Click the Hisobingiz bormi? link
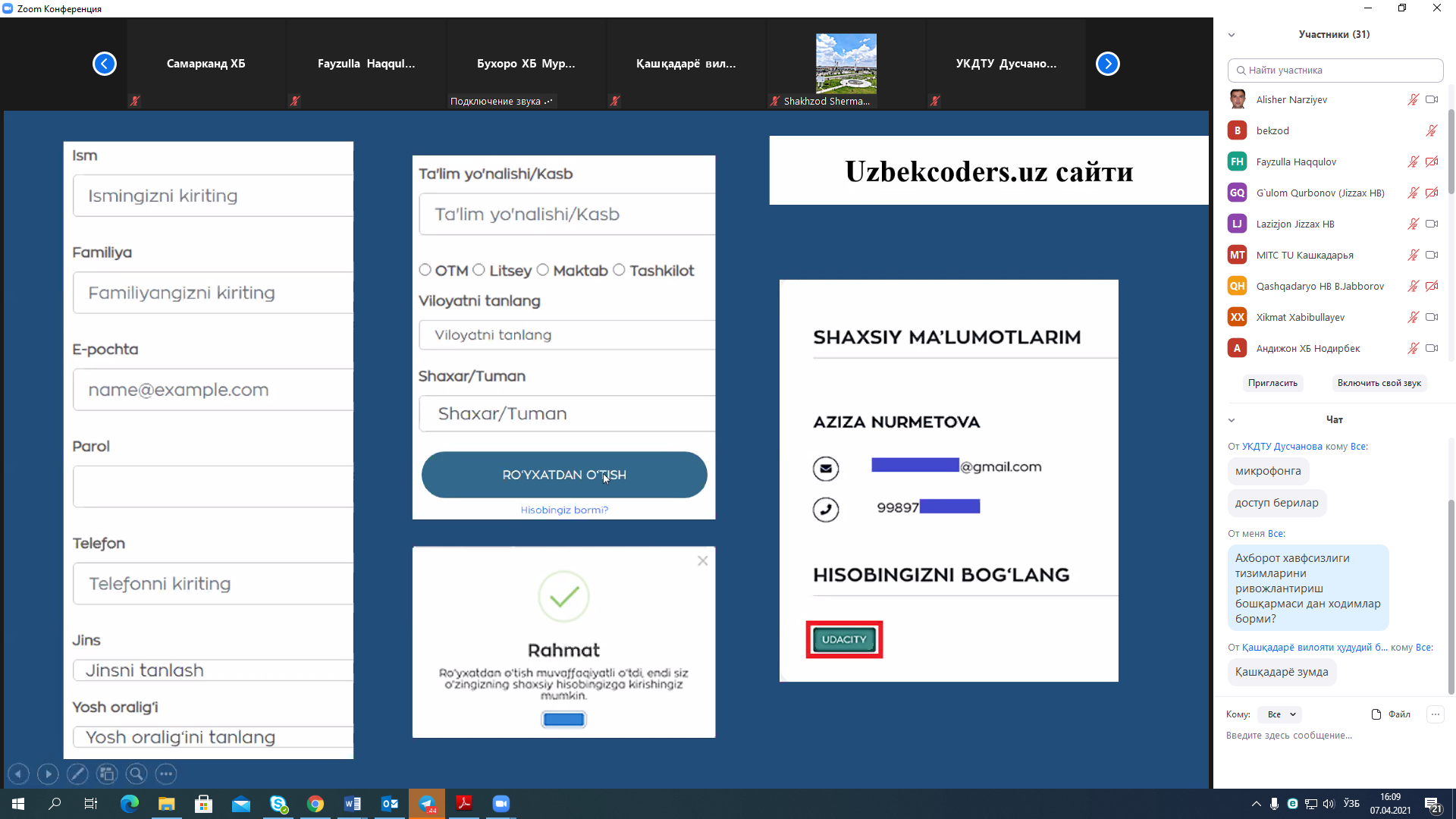 click(x=564, y=510)
